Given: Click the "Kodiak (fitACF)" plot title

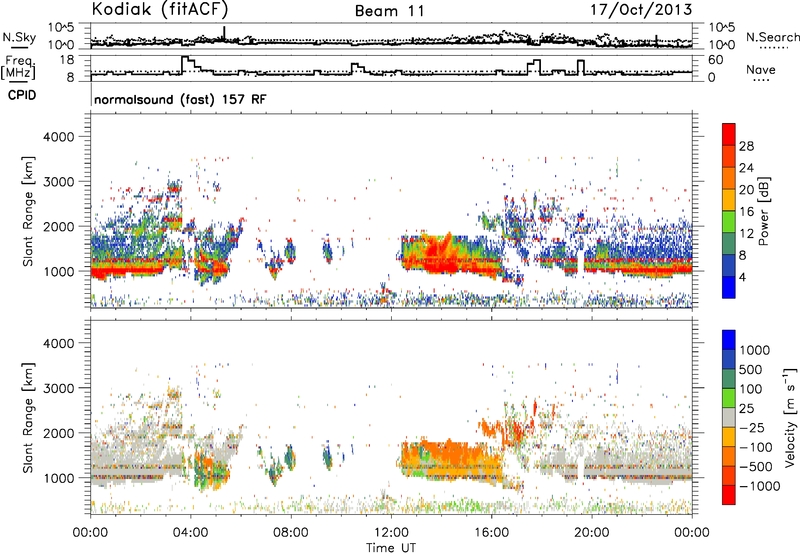Looking at the screenshot, I should tap(160, 9).
